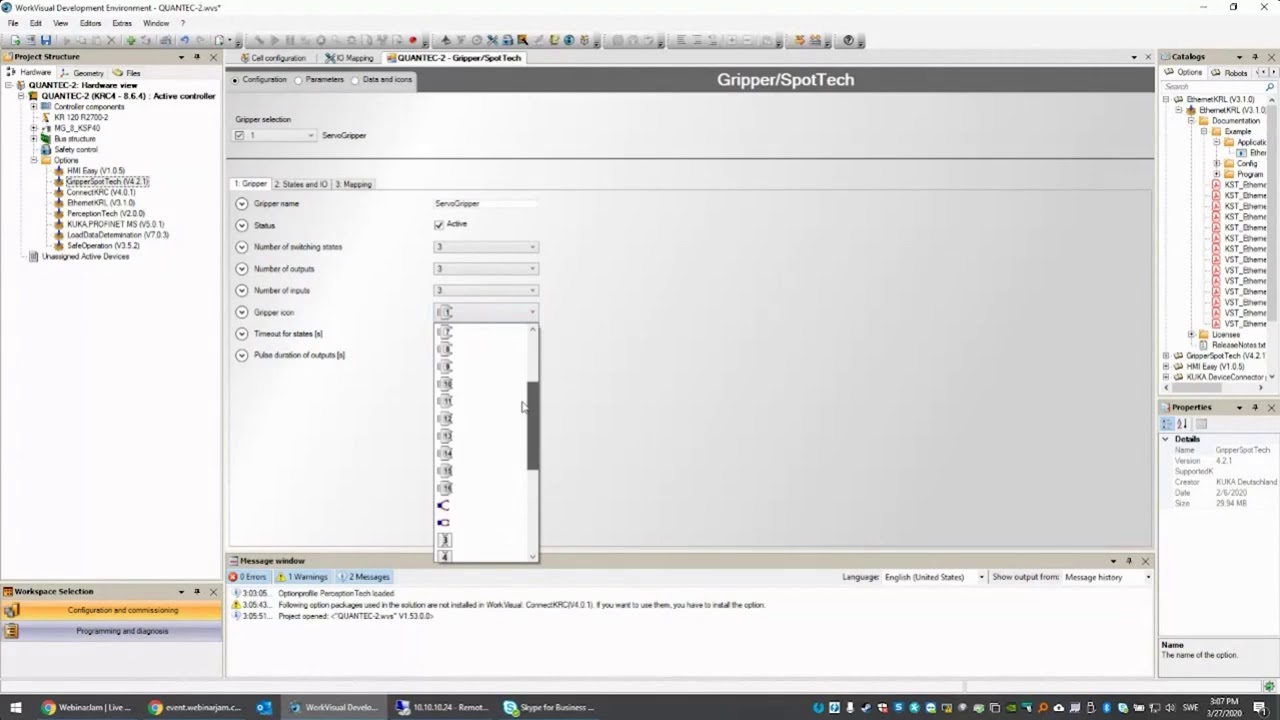Toggle the Messages filter button

click(364, 577)
